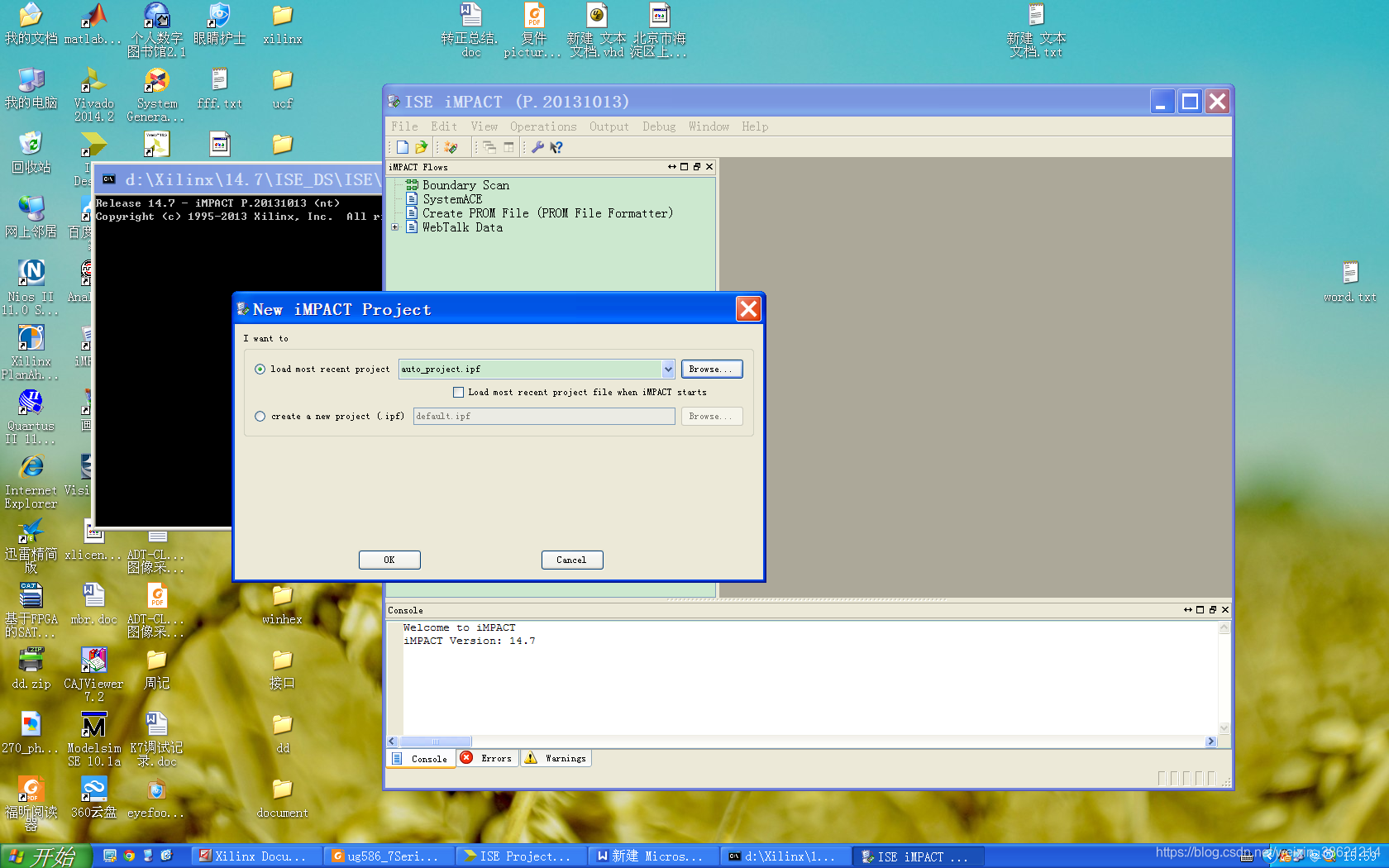
Task: Open the View menu in iMPACT
Action: 484,126
